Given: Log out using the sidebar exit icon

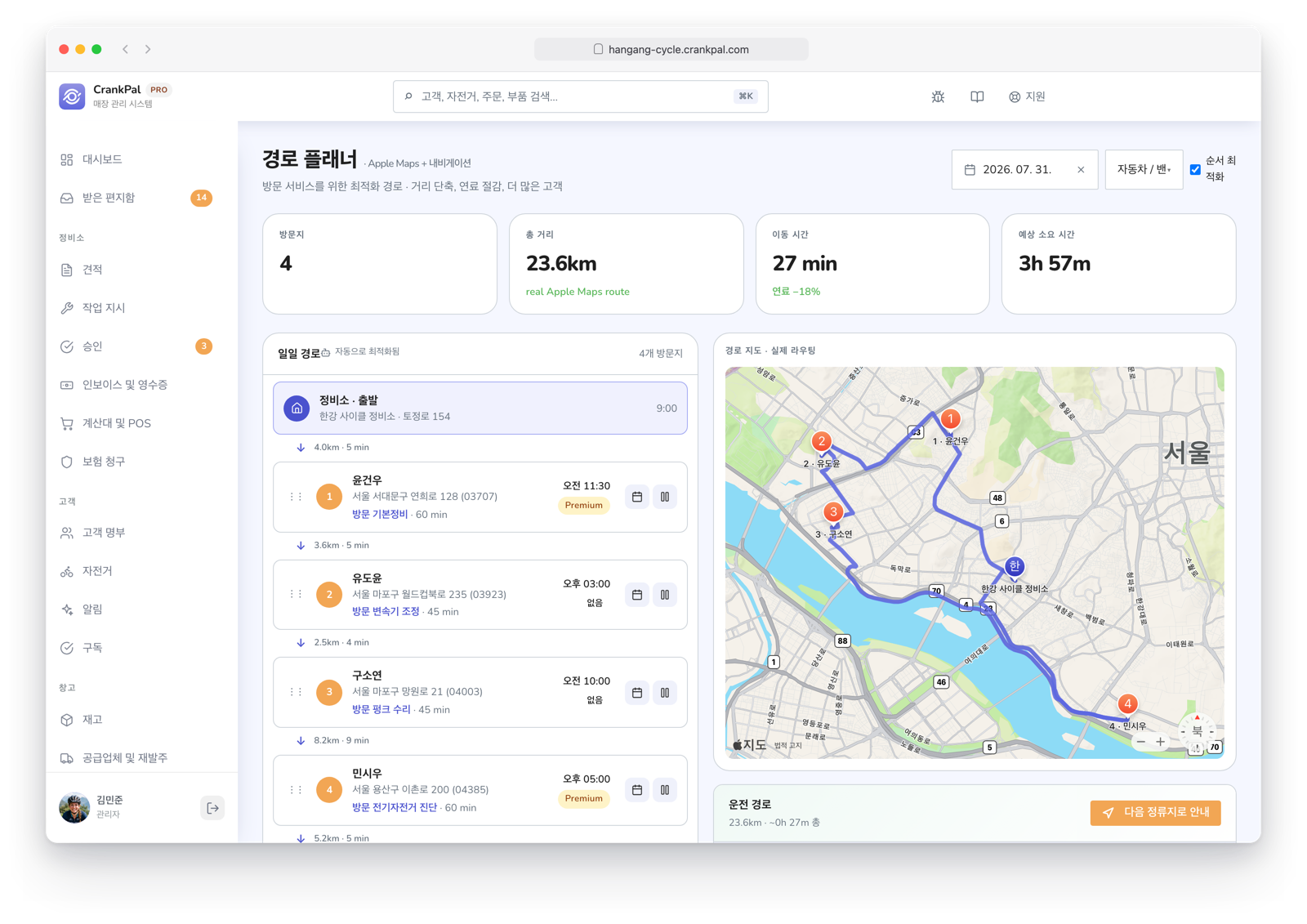Looking at the screenshot, I should pyautogui.click(x=212, y=808).
